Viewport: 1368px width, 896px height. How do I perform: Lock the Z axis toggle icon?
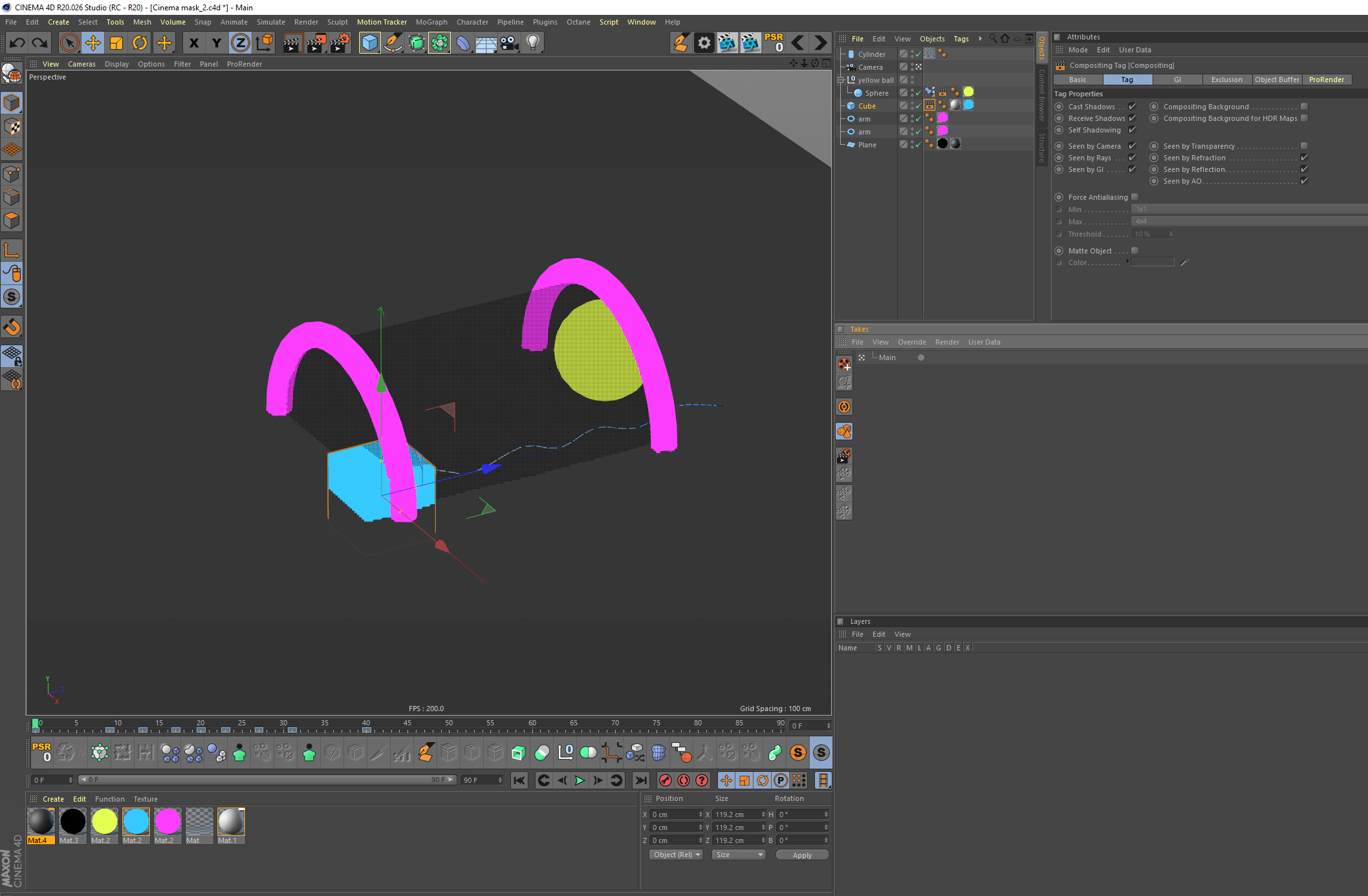pyautogui.click(x=240, y=43)
